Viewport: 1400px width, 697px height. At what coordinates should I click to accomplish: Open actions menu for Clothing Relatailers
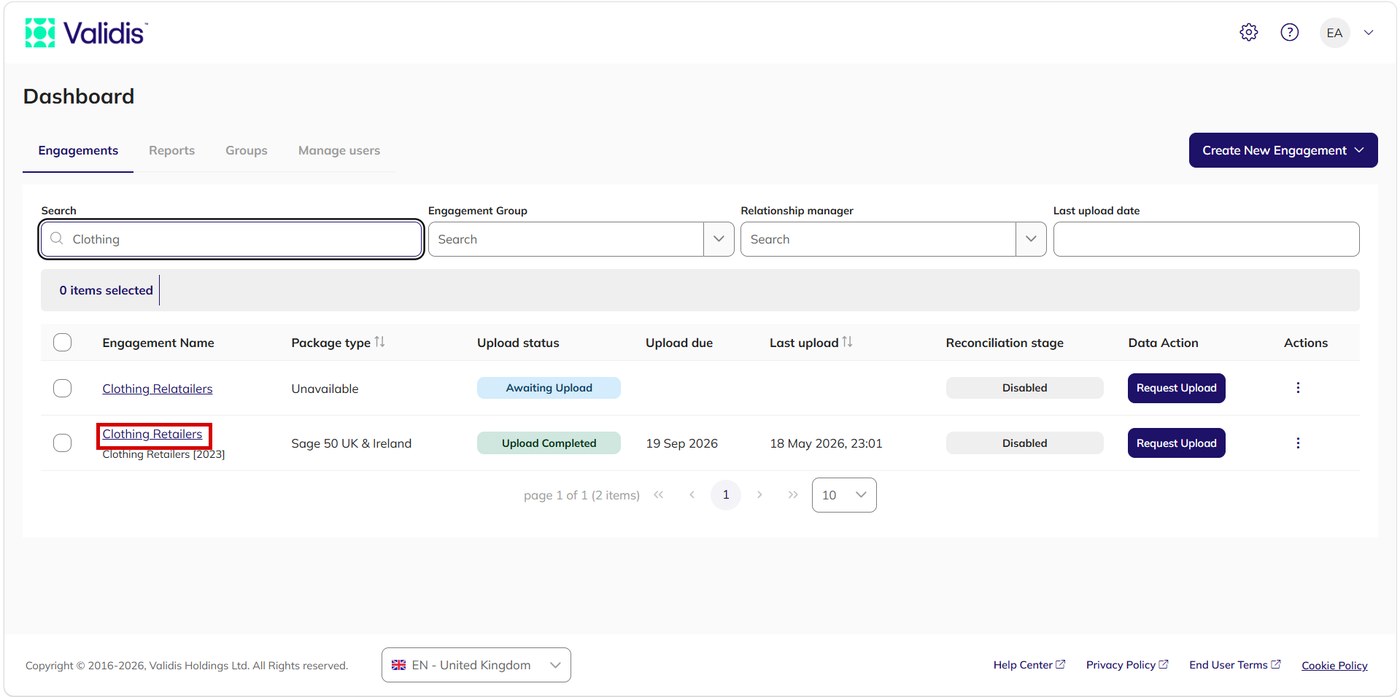point(1298,388)
